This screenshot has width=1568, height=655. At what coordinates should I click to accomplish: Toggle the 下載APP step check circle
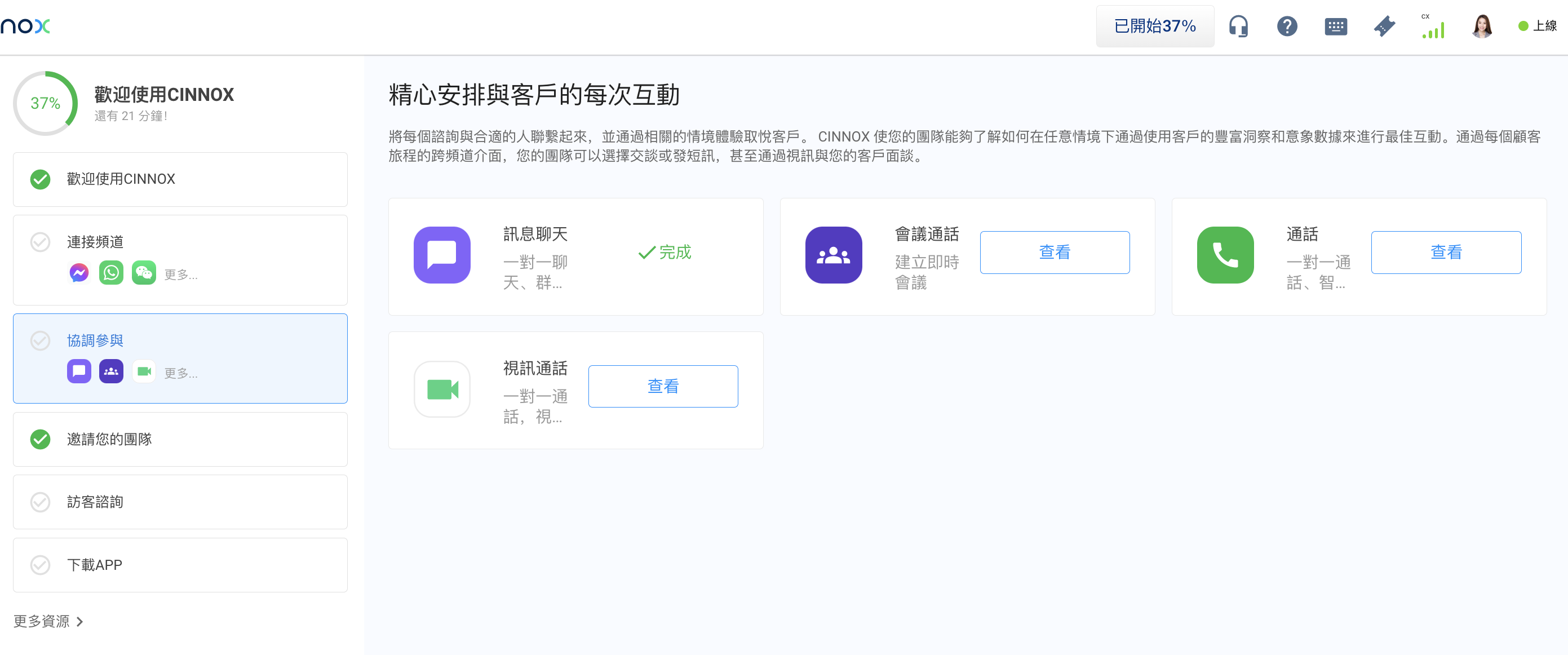tap(40, 565)
